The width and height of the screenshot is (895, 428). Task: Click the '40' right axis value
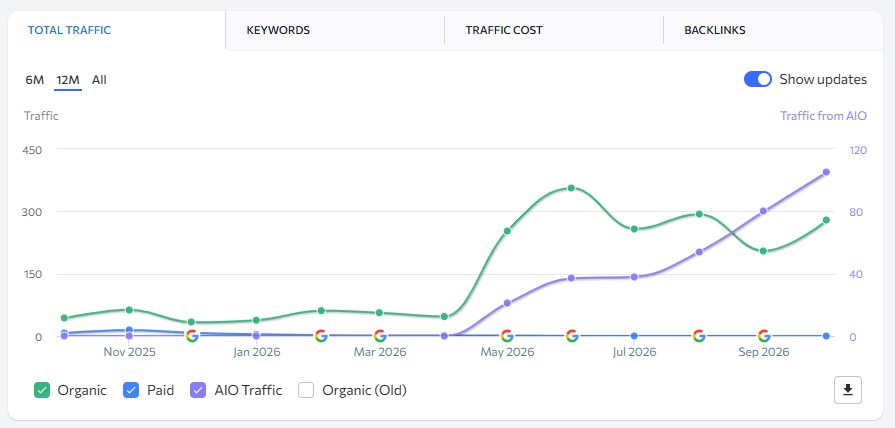(856, 274)
